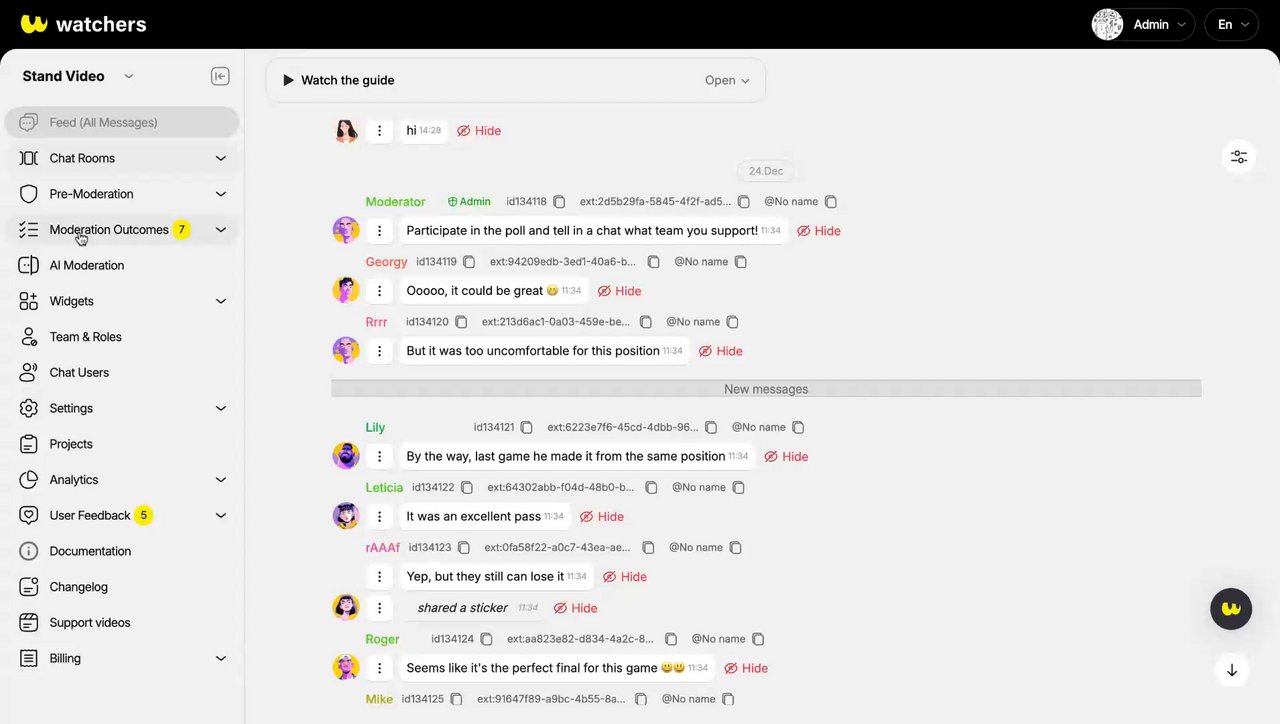Image resolution: width=1280 pixels, height=724 pixels.
Task: Collapse the sidebar with the panel icon
Action: (x=220, y=77)
